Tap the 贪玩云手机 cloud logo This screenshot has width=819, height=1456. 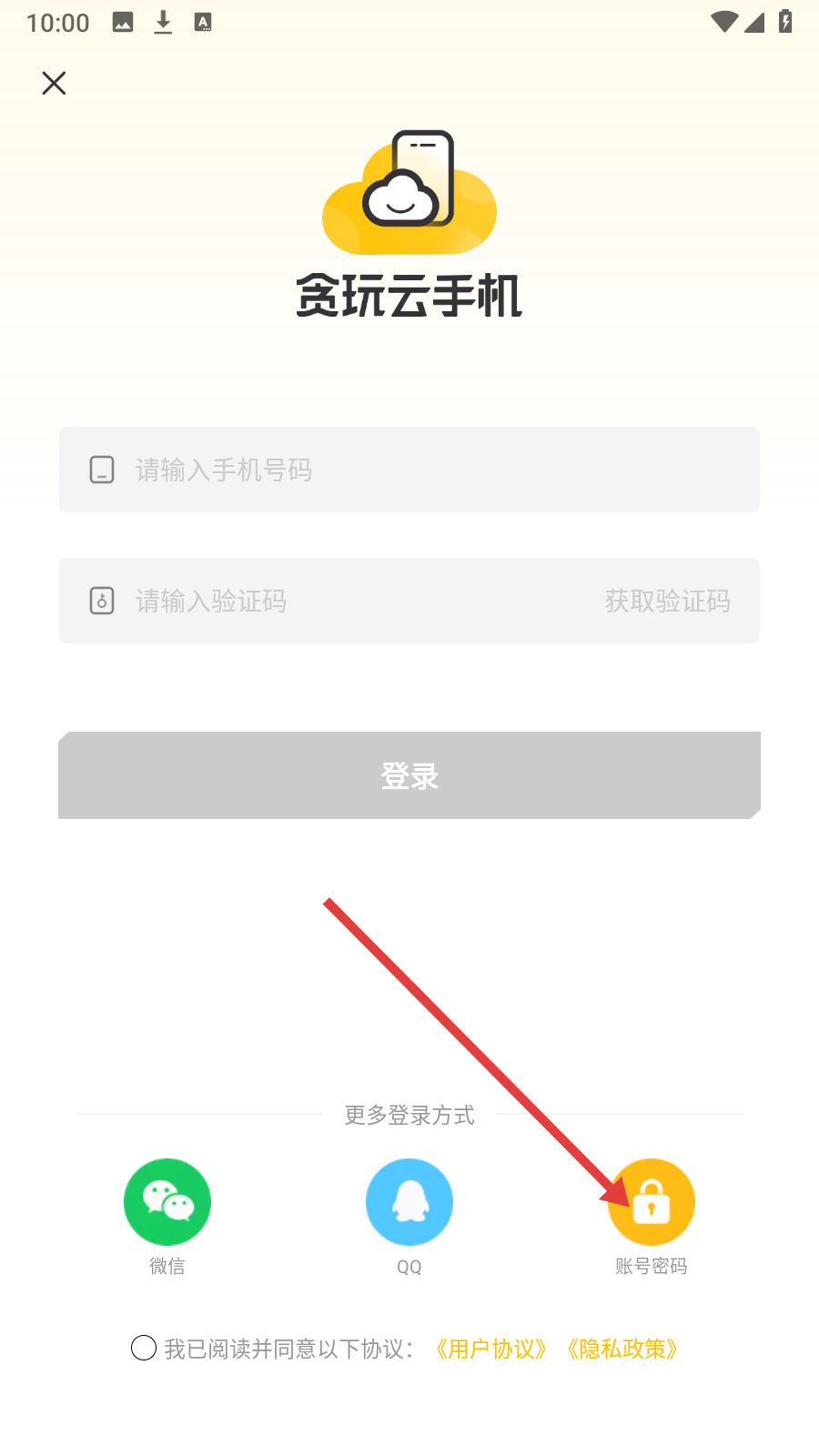pos(409,193)
